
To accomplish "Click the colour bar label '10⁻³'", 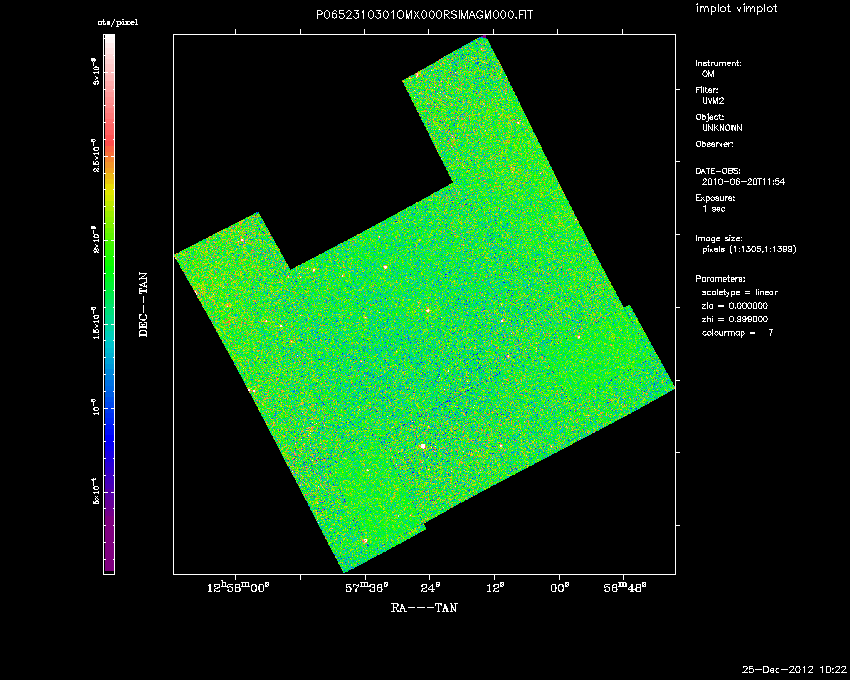I will click(94, 407).
